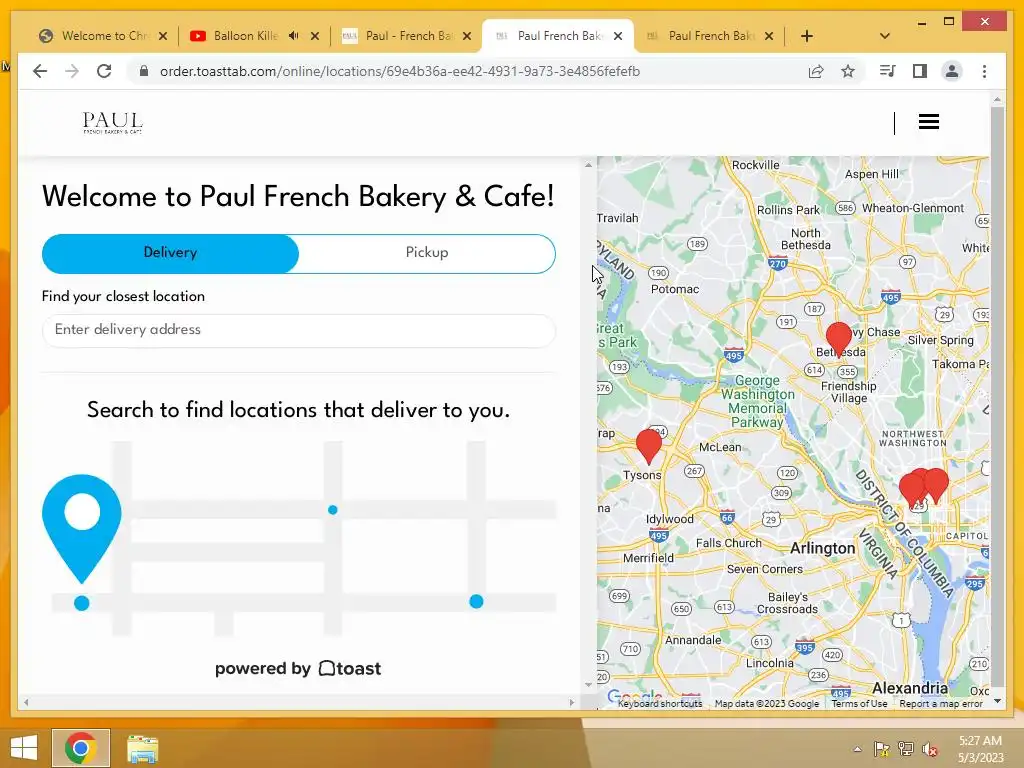Click the taskbar clock 5:27 AM
Viewport: 1024px width, 768px height.
(x=980, y=741)
